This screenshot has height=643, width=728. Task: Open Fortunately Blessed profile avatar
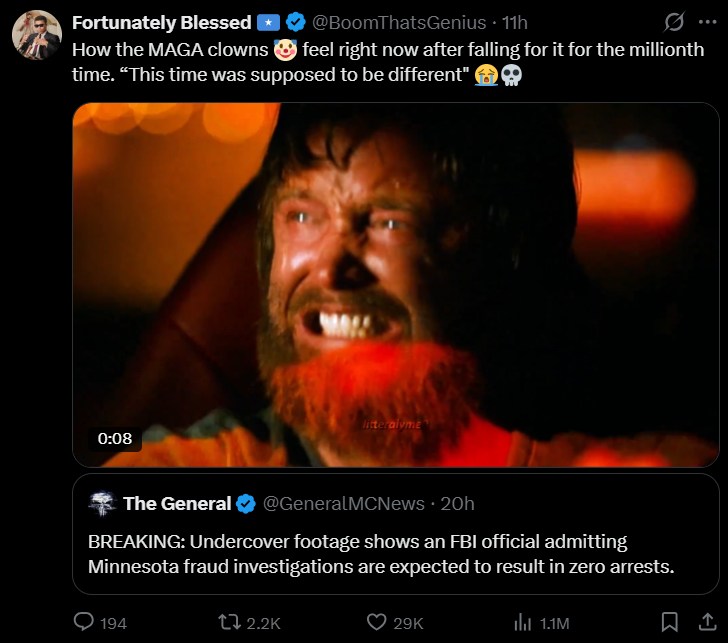pos(37,35)
